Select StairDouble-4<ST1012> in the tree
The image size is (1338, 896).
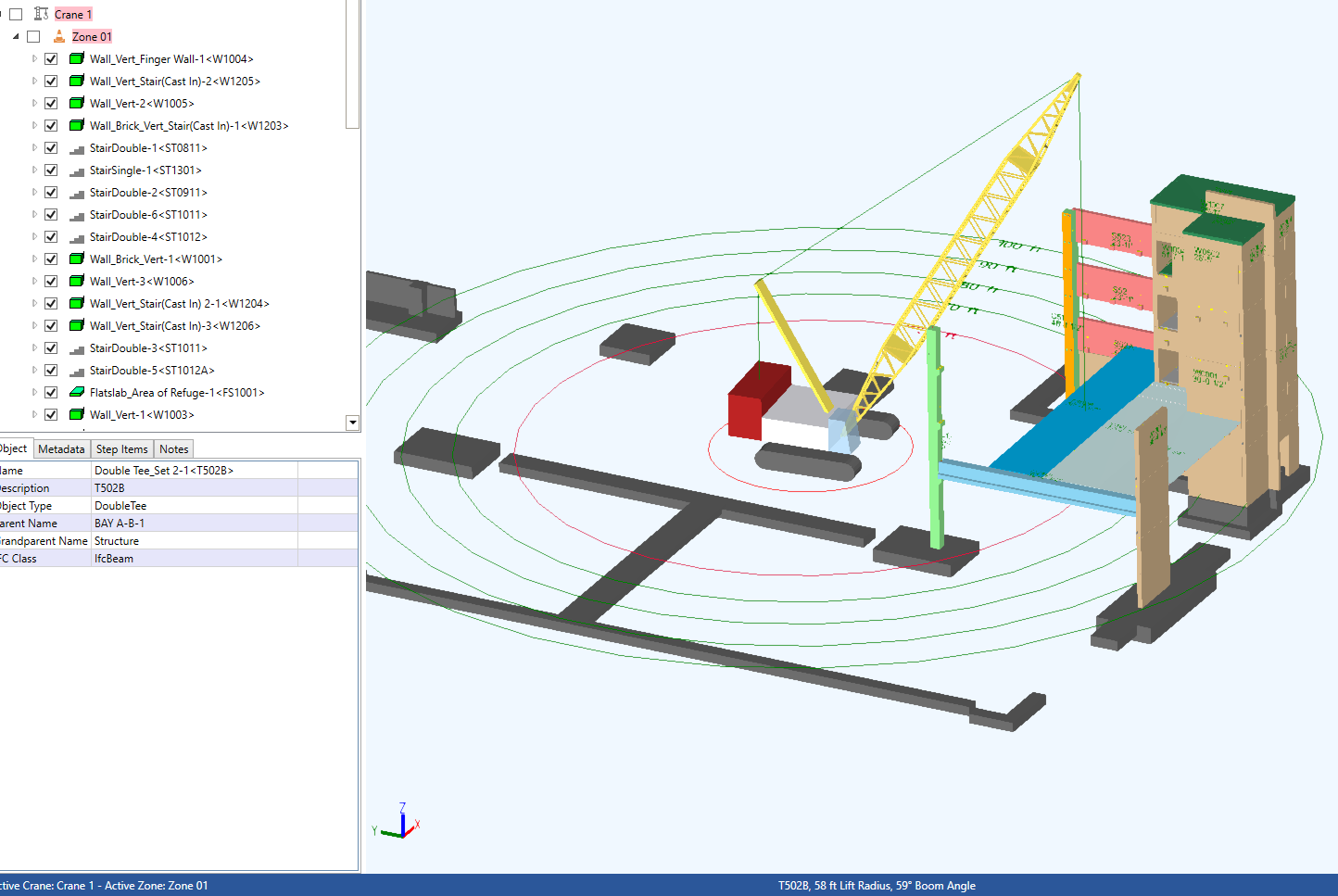point(148,237)
